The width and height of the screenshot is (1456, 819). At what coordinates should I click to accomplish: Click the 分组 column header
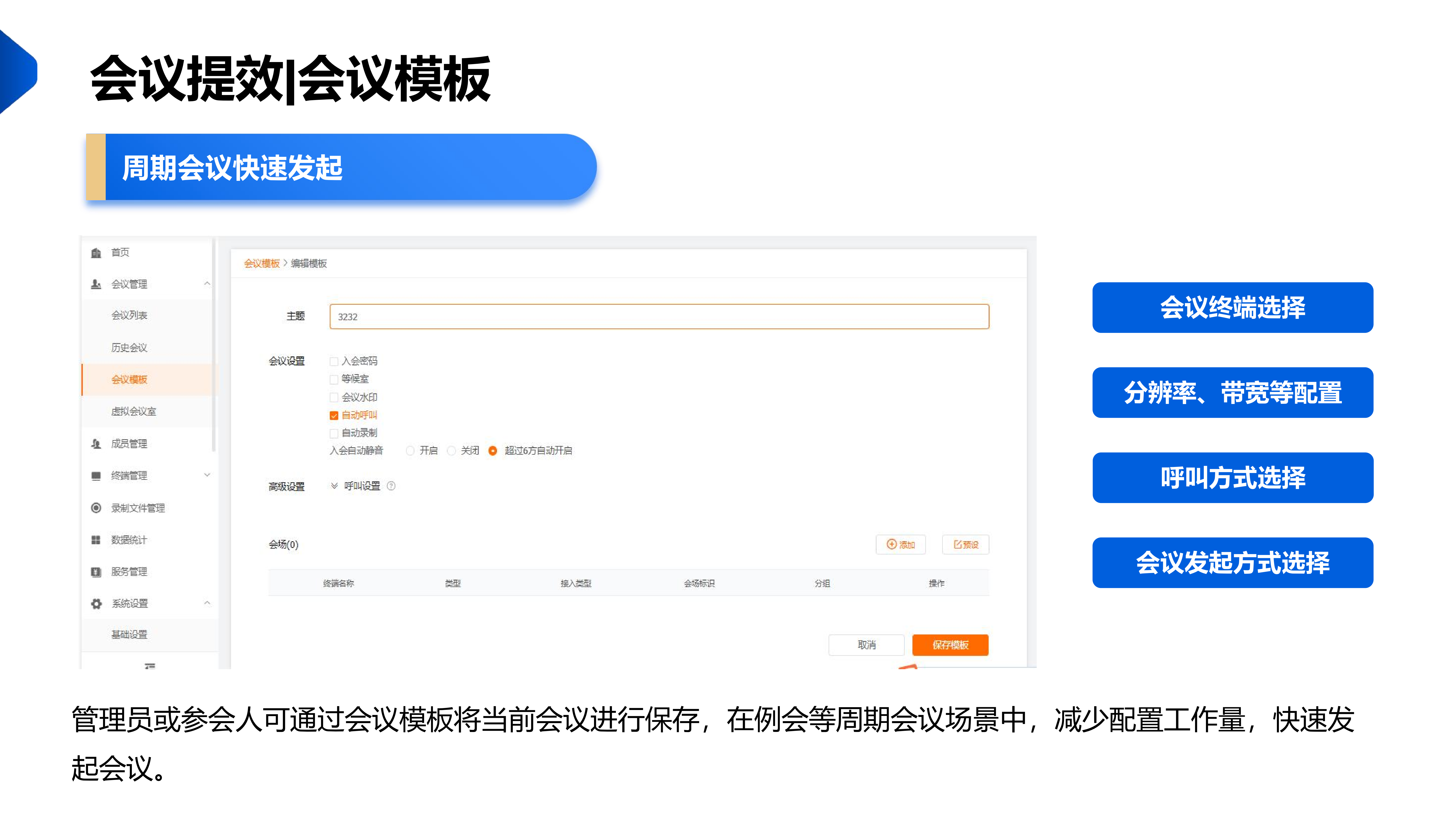pos(822,583)
